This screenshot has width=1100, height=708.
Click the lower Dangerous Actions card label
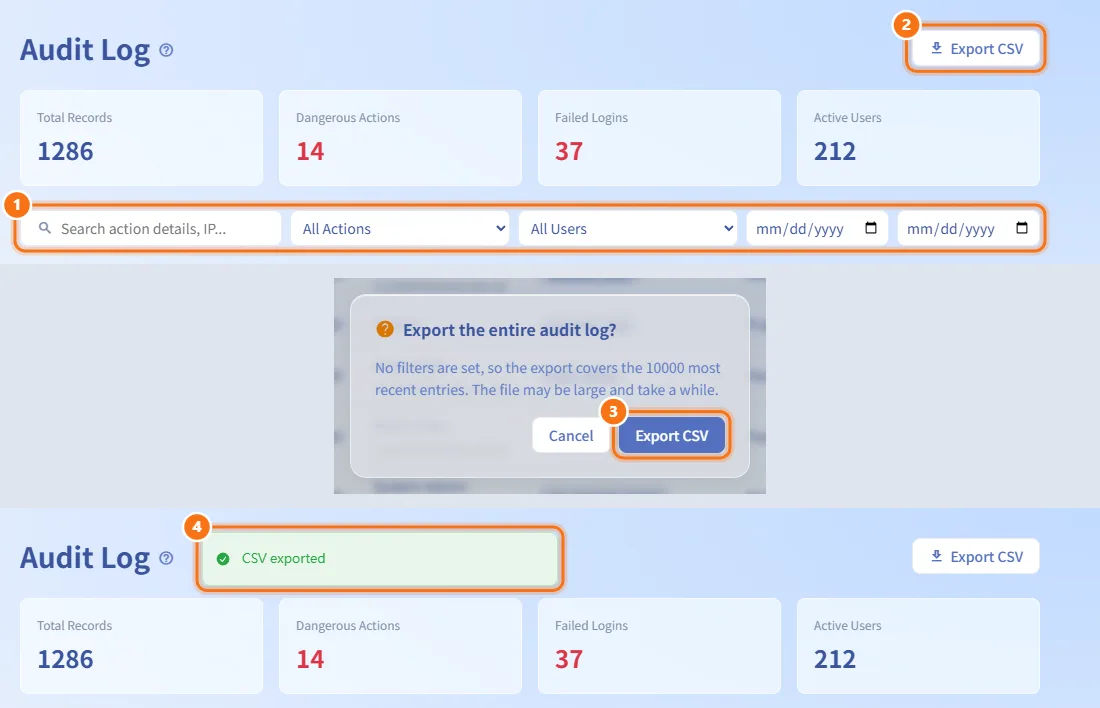348,626
